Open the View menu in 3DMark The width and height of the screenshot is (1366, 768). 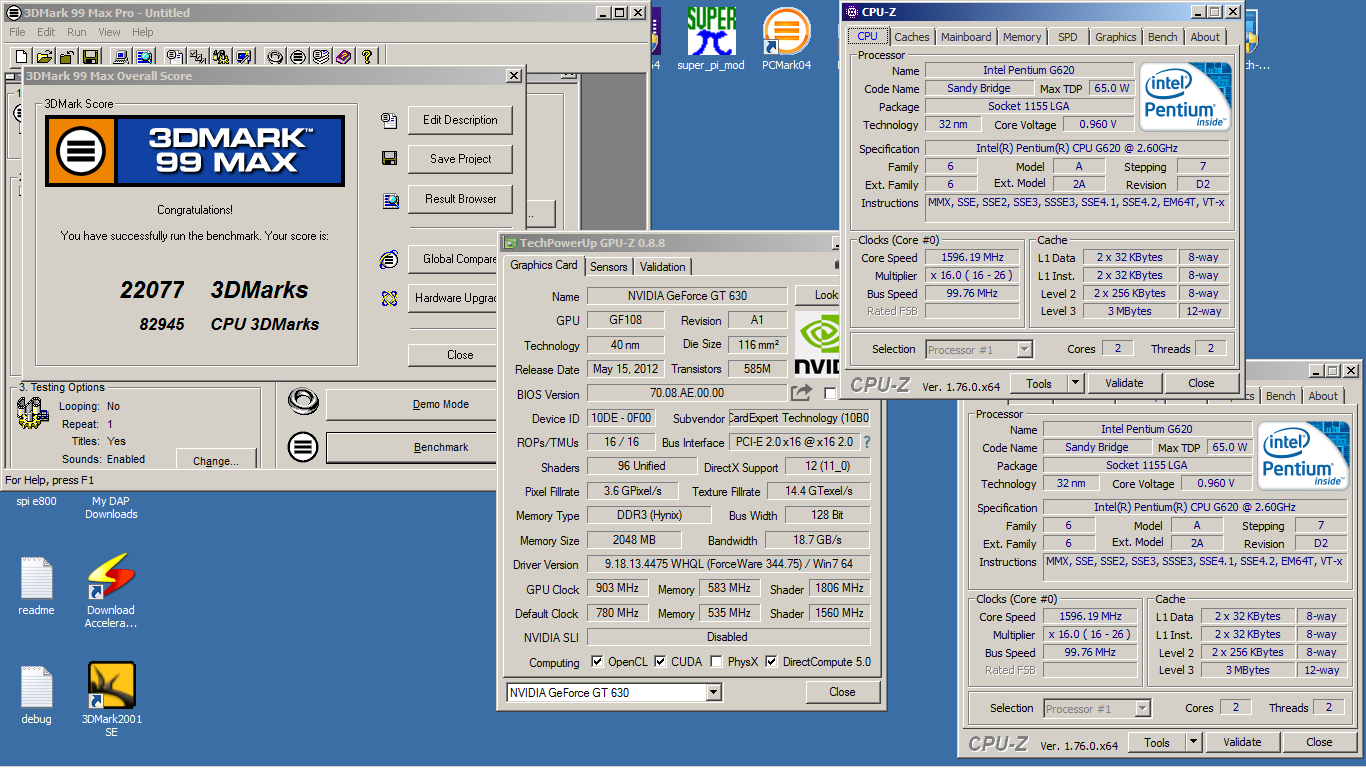click(x=109, y=32)
